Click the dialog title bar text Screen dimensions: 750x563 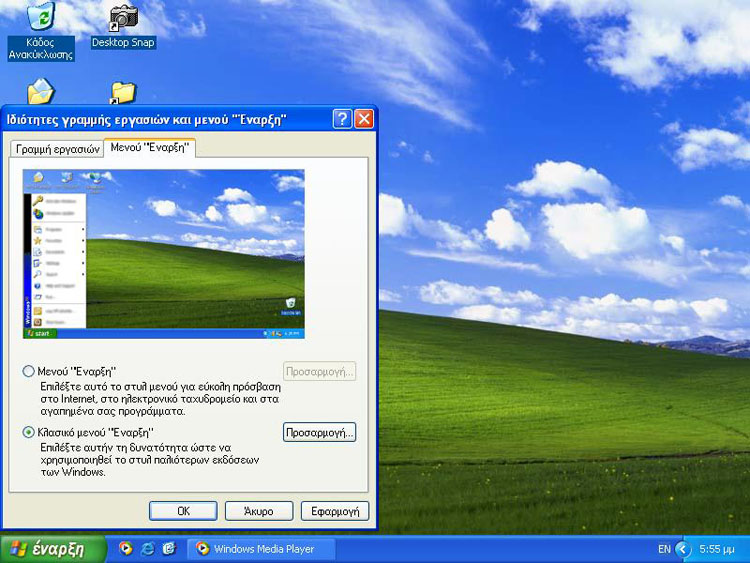point(146,120)
